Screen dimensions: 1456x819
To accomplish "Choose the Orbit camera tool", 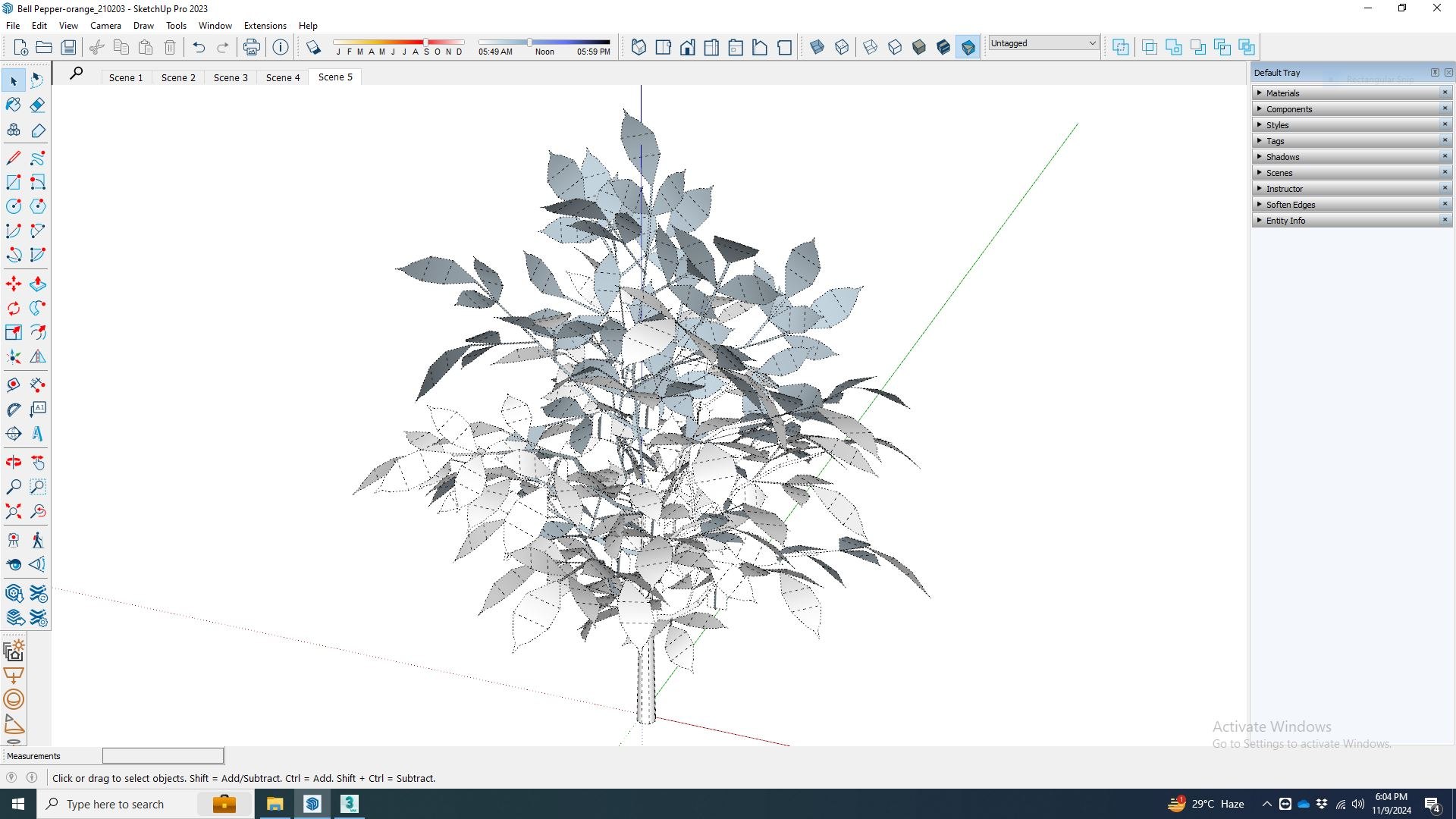I will coord(14,463).
